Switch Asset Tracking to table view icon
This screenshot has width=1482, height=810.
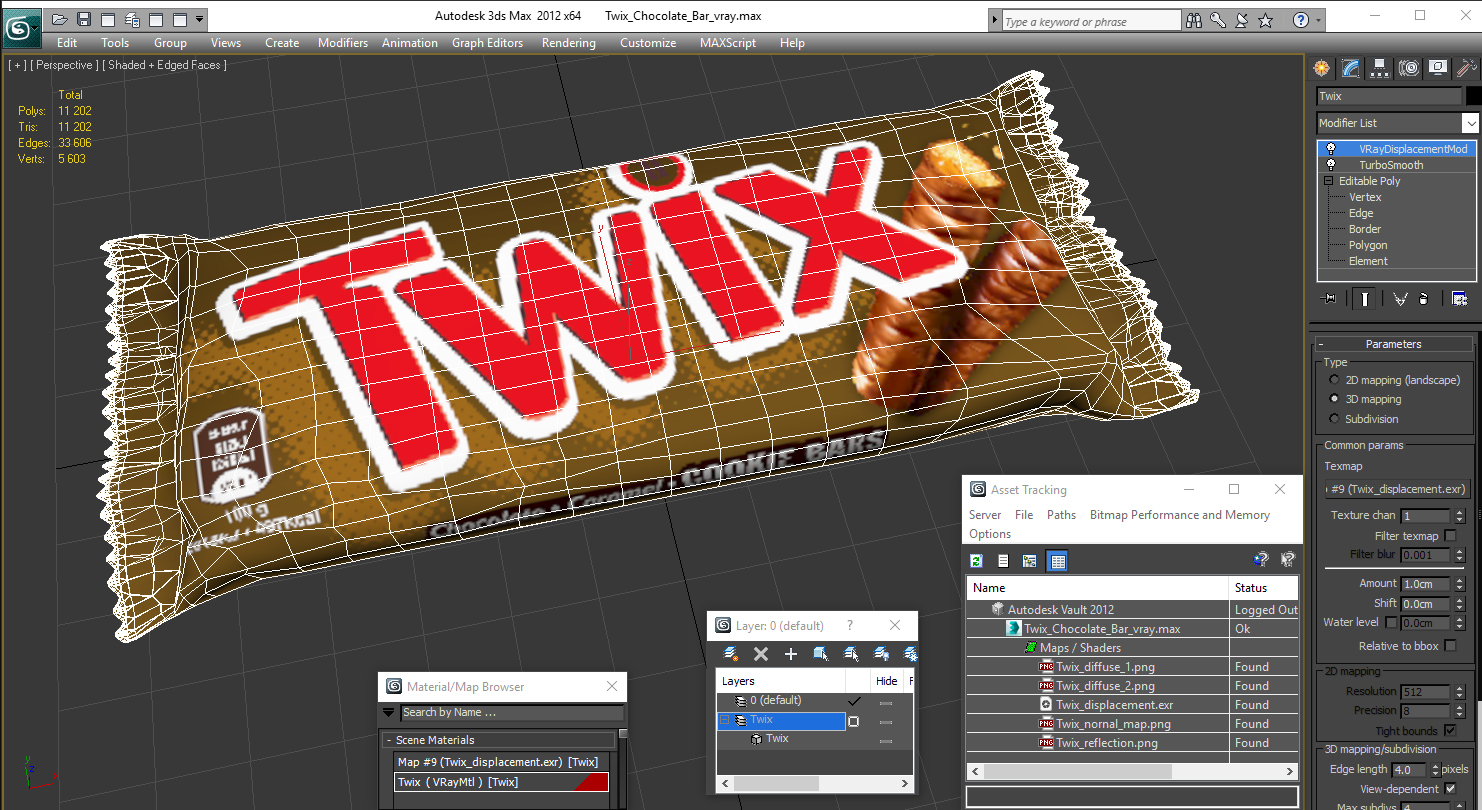click(1058, 561)
